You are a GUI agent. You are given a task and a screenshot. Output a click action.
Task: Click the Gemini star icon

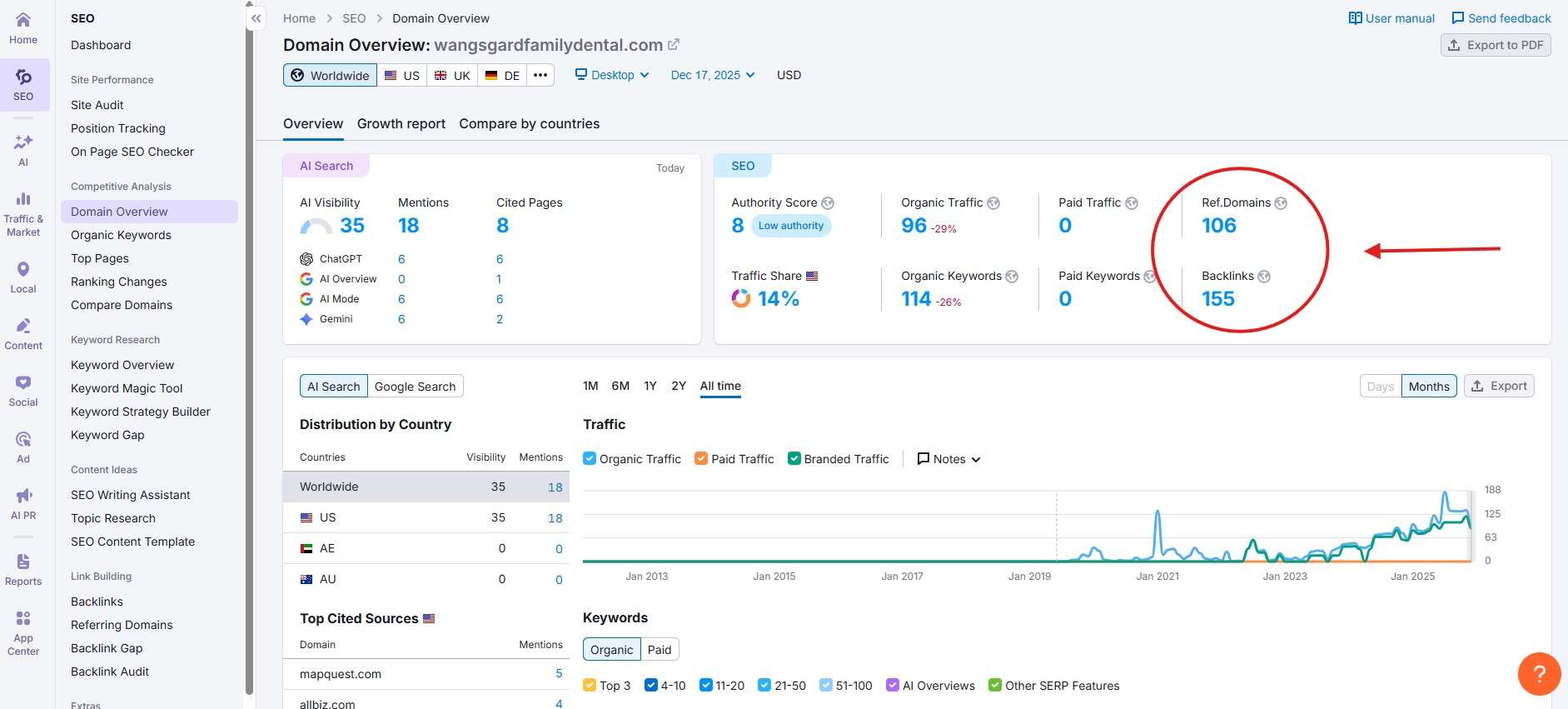tap(306, 319)
